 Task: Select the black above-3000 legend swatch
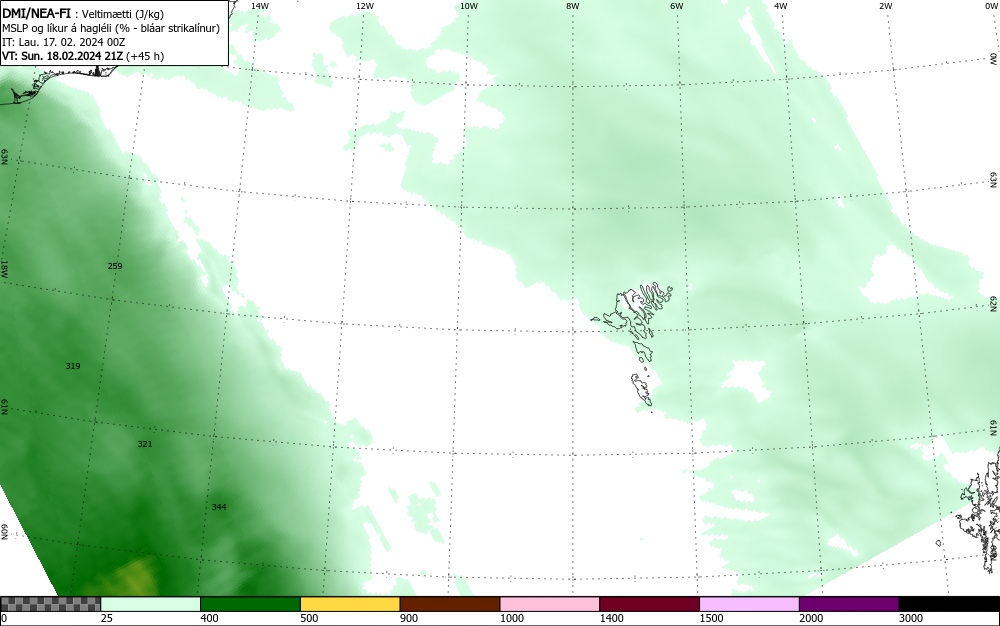coord(949,604)
